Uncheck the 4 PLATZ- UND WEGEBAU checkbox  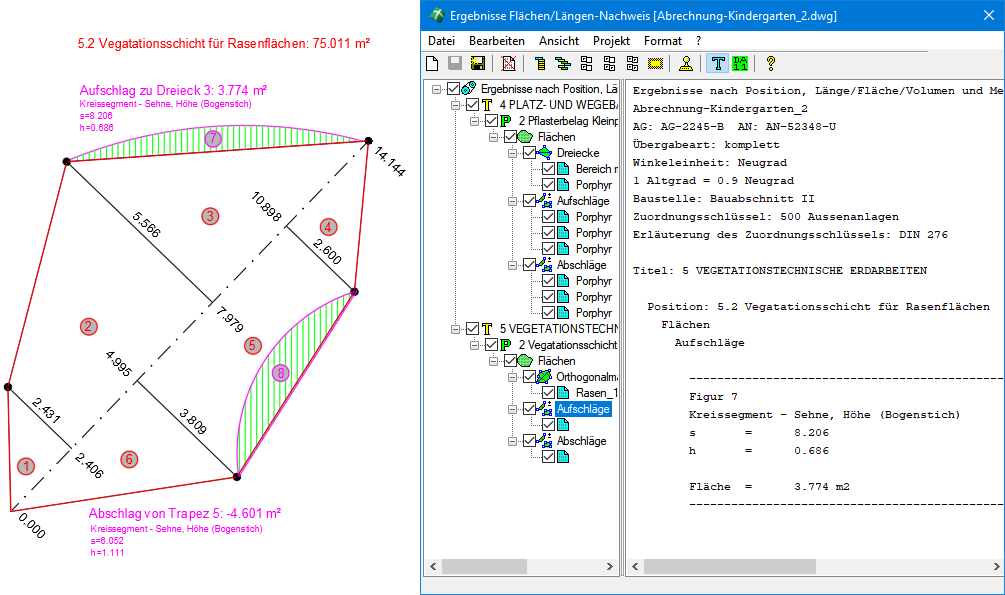click(473, 105)
